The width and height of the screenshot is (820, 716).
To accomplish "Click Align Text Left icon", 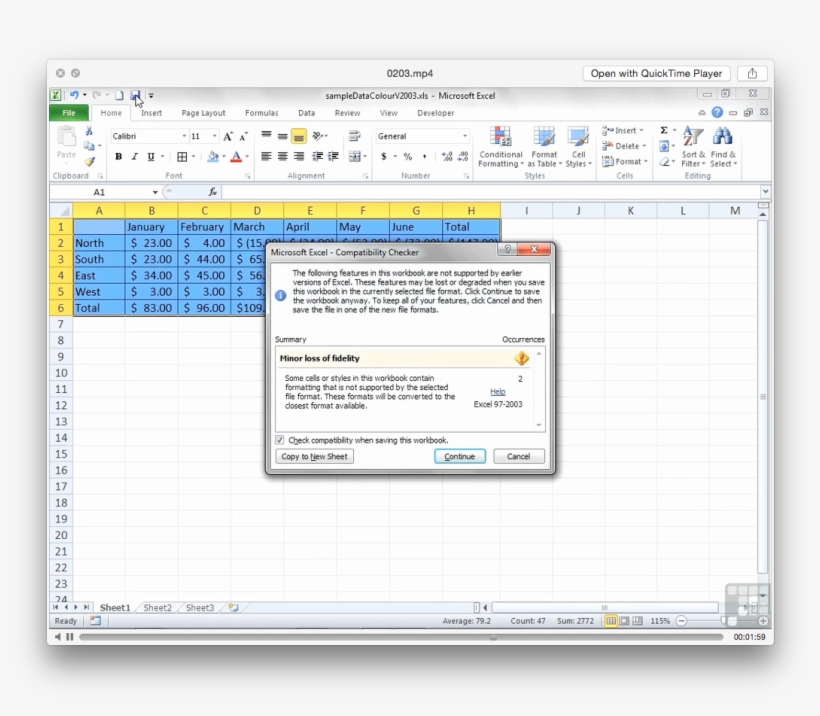I will pyautogui.click(x=266, y=156).
